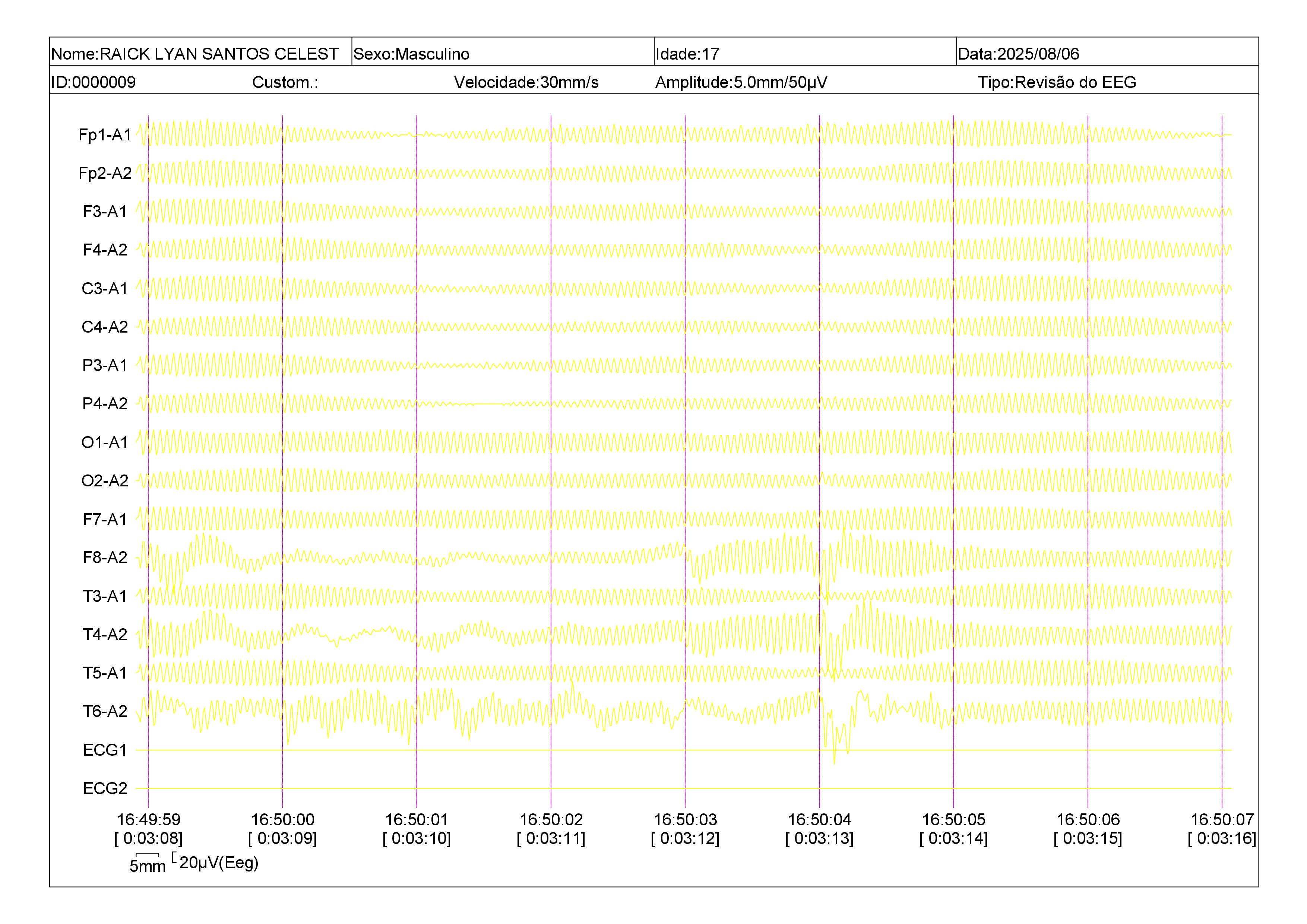Image resolution: width=1307 pixels, height=924 pixels.
Task: Click the P4-A2 channel label
Action: point(105,403)
